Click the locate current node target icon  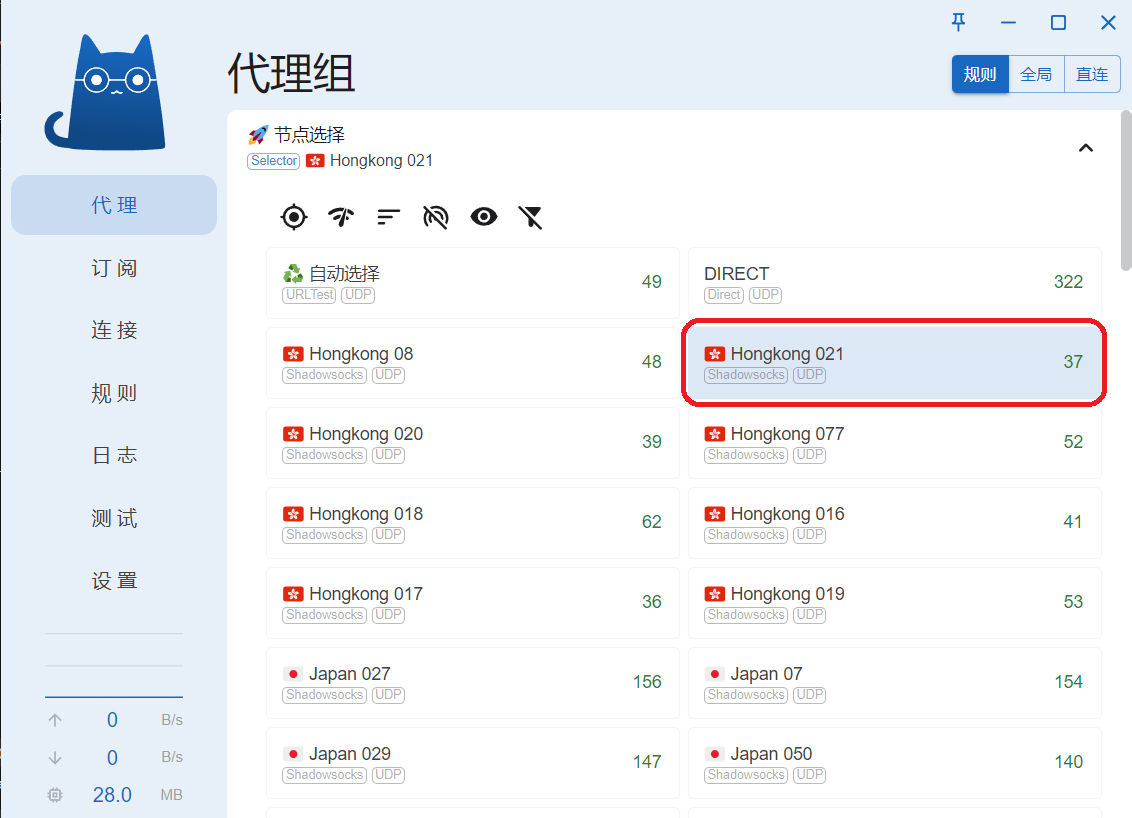point(293,216)
